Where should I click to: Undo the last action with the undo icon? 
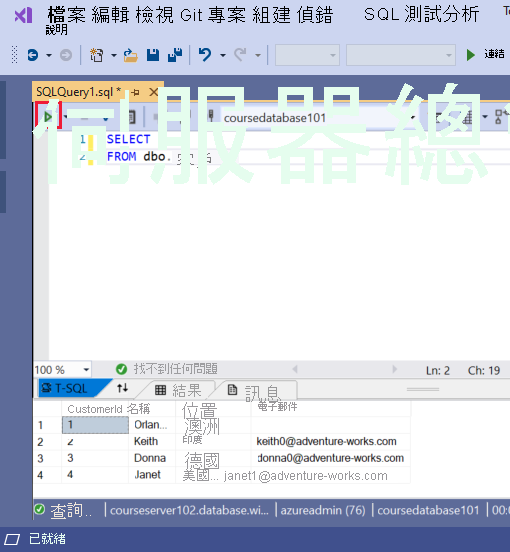205,55
